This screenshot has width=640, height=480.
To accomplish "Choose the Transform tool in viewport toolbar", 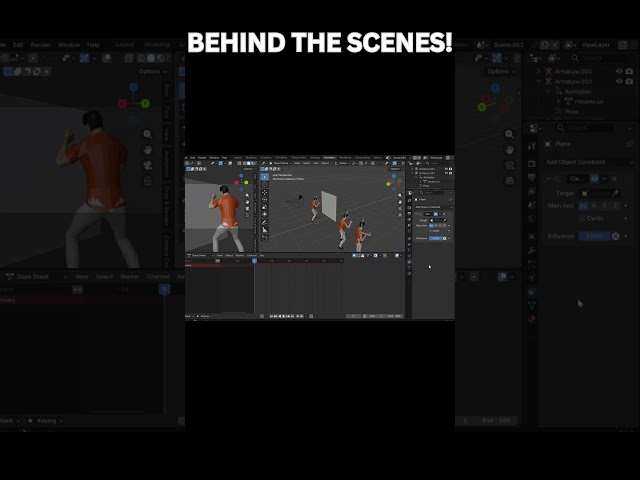I will click(264, 214).
